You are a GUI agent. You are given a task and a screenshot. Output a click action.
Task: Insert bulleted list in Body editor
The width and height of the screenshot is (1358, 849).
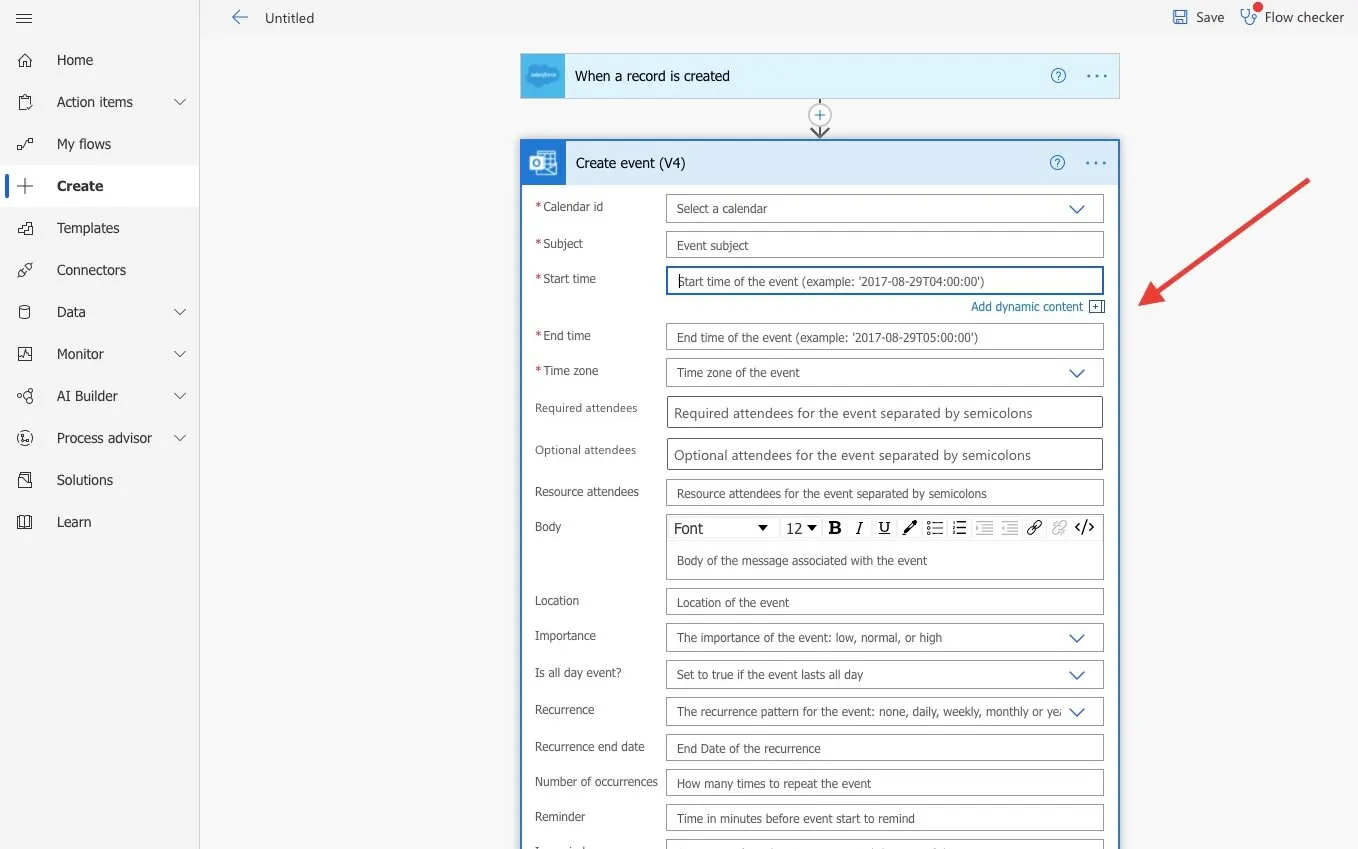coord(934,528)
